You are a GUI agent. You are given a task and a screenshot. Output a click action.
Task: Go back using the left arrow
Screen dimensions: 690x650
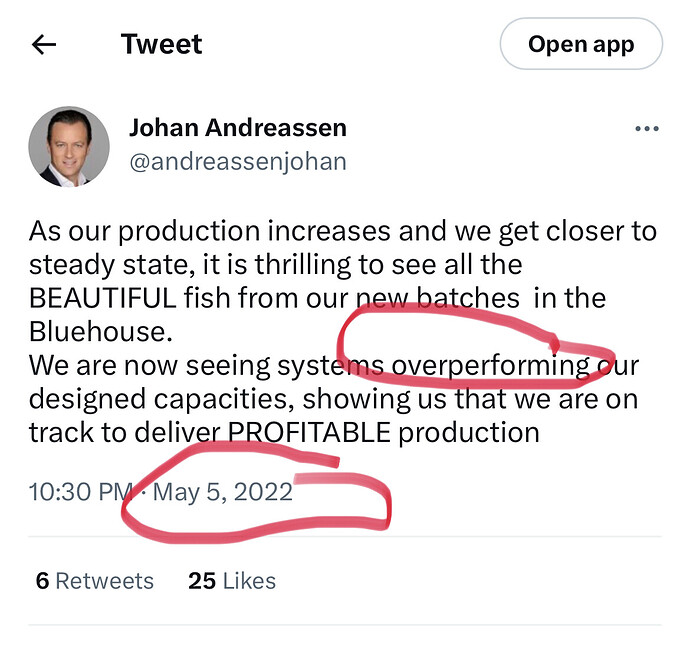click(x=44, y=44)
